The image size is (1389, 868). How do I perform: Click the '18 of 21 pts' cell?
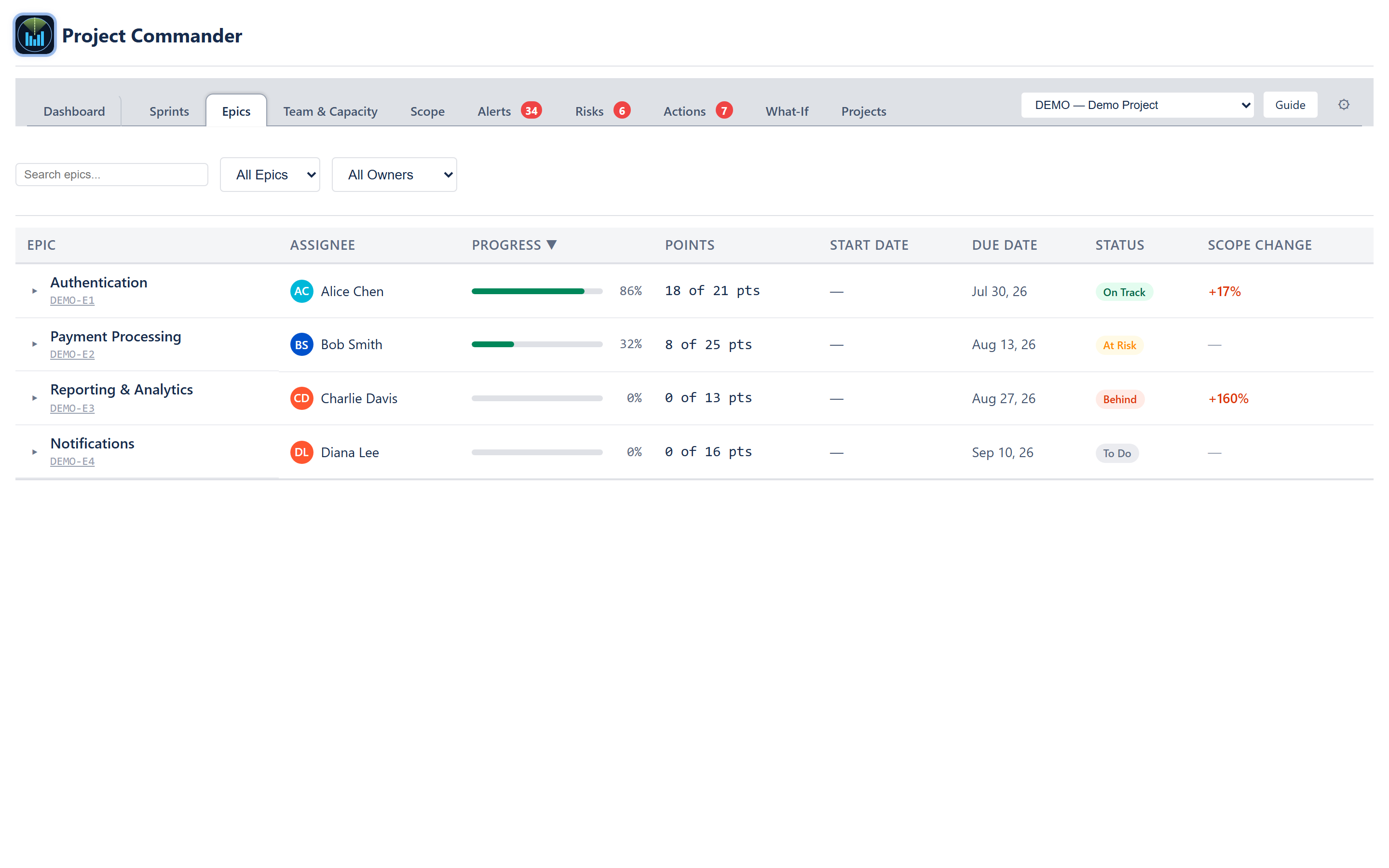click(712, 290)
